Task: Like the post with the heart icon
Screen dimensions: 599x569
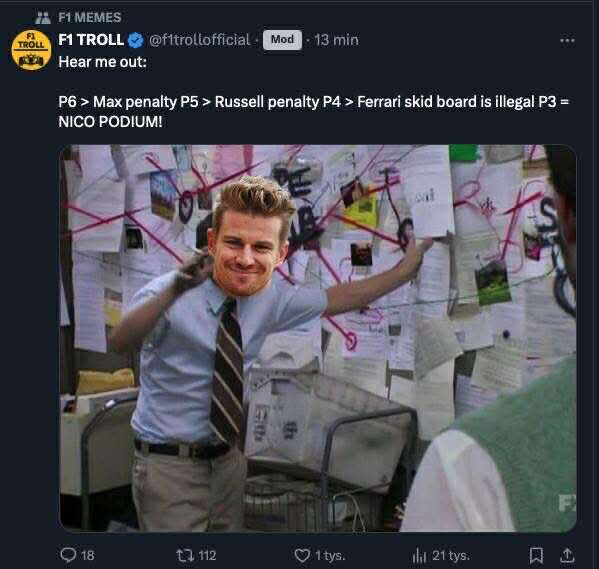Action: (302, 555)
